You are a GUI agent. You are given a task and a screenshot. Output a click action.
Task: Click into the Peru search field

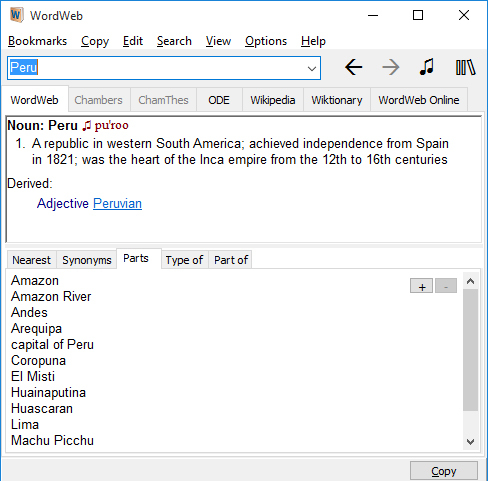[x=164, y=68]
